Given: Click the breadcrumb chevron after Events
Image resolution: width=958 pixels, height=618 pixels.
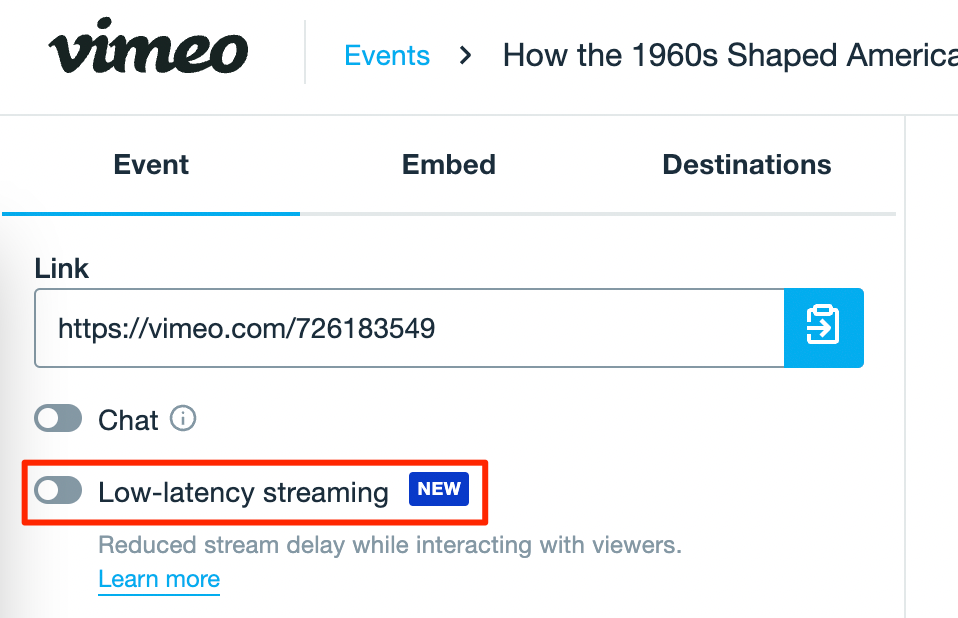Looking at the screenshot, I should (465, 55).
